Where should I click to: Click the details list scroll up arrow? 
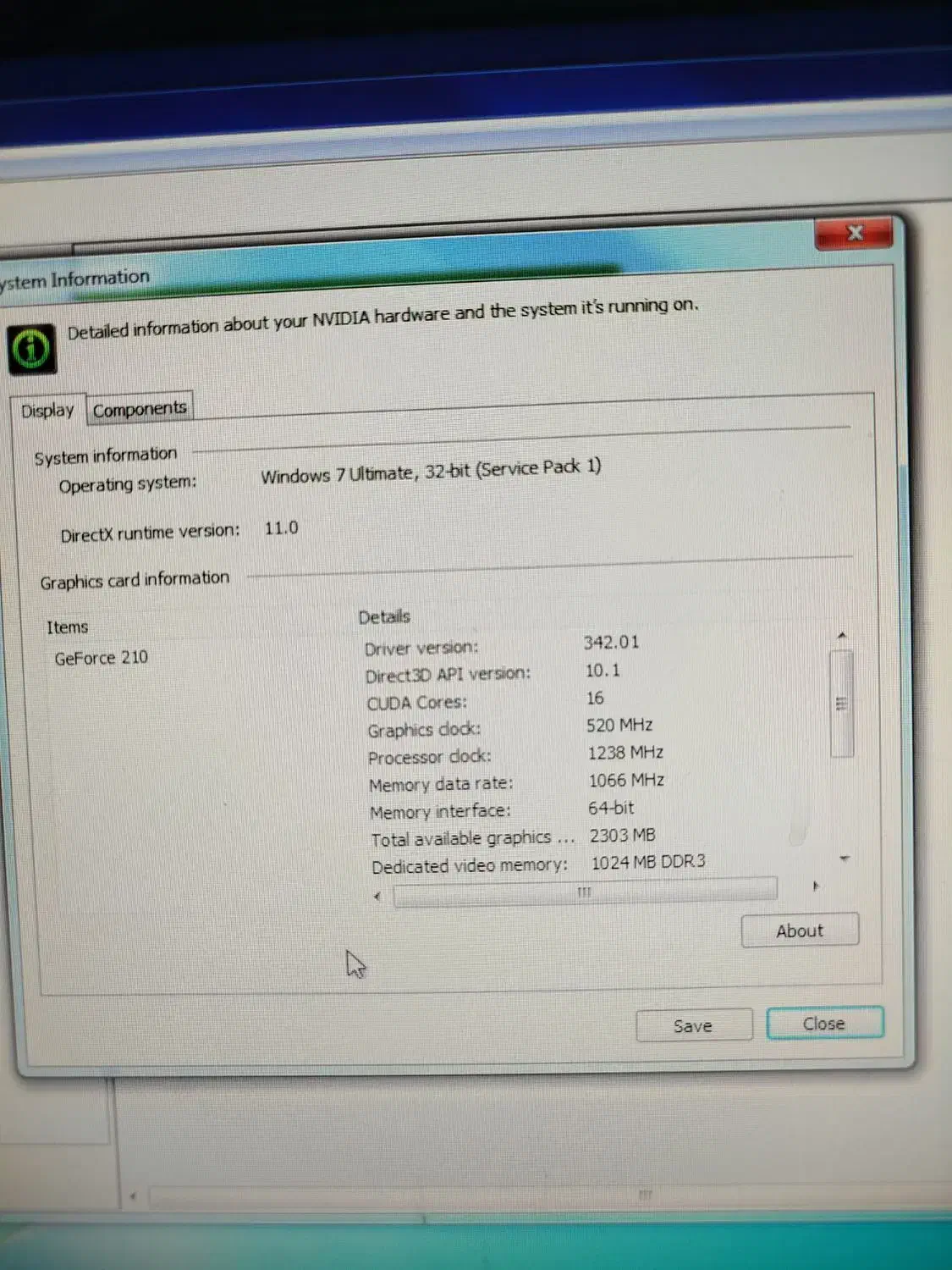(842, 635)
